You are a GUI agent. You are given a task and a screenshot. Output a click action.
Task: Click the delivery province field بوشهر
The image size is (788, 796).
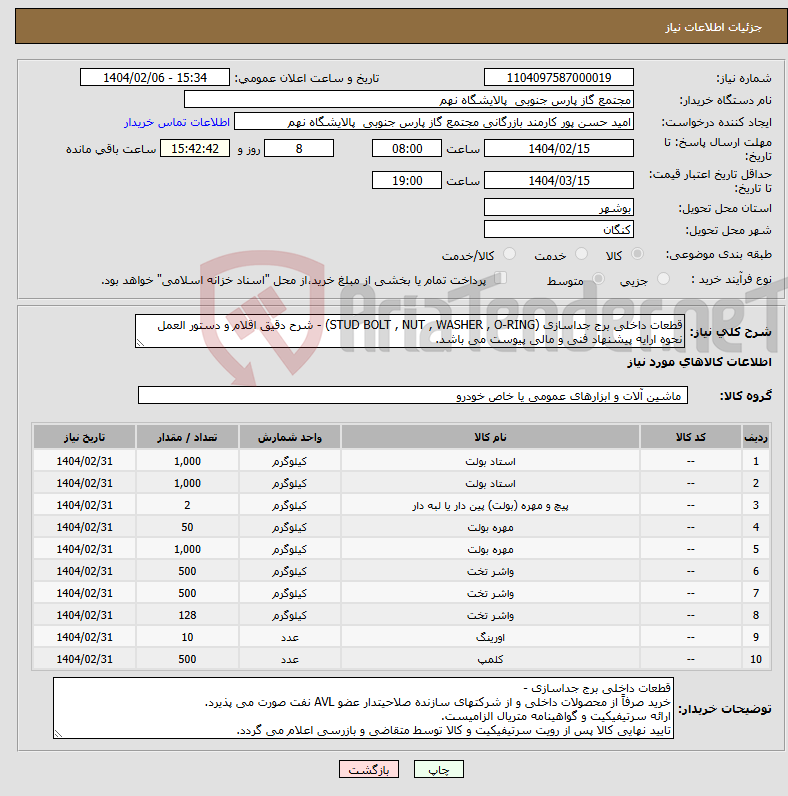(x=559, y=207)
